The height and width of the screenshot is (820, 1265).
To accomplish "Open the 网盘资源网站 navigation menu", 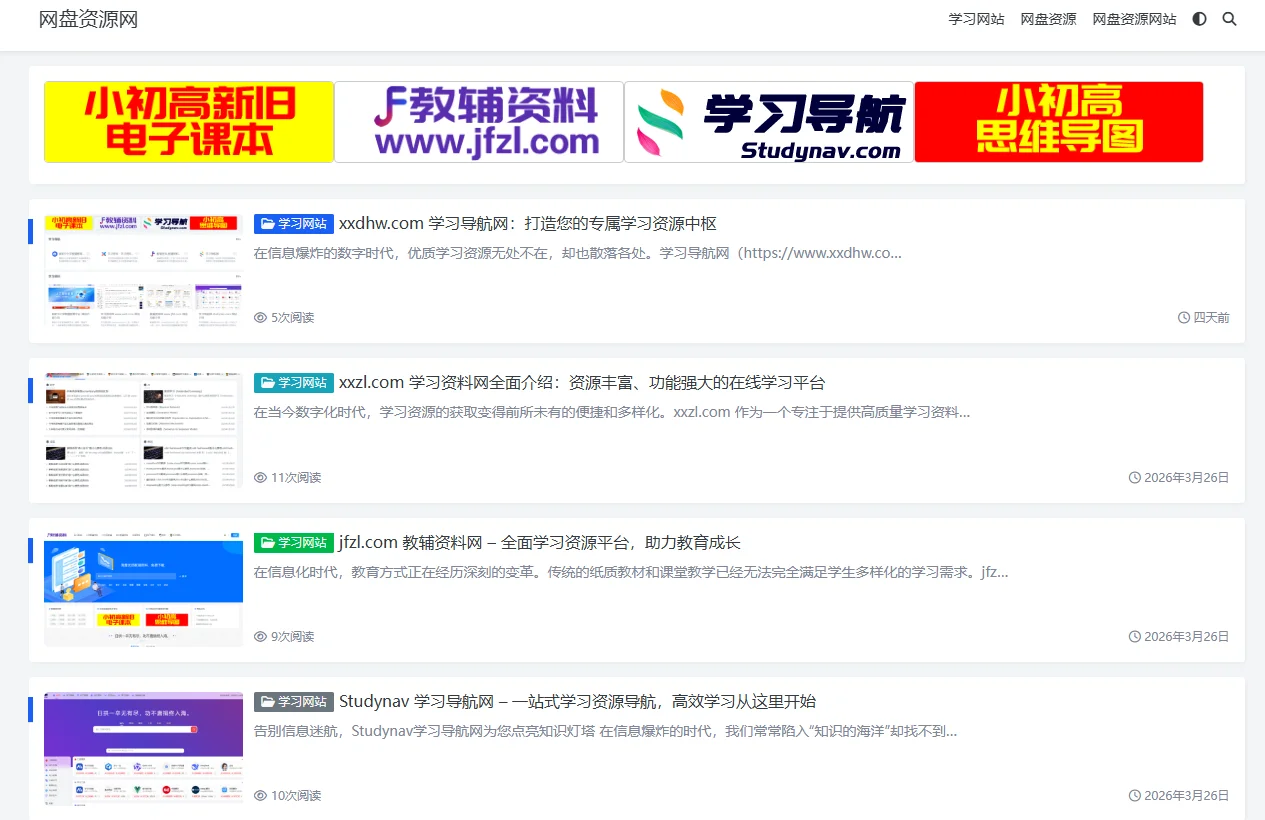I will click(x=1135, y=19).
